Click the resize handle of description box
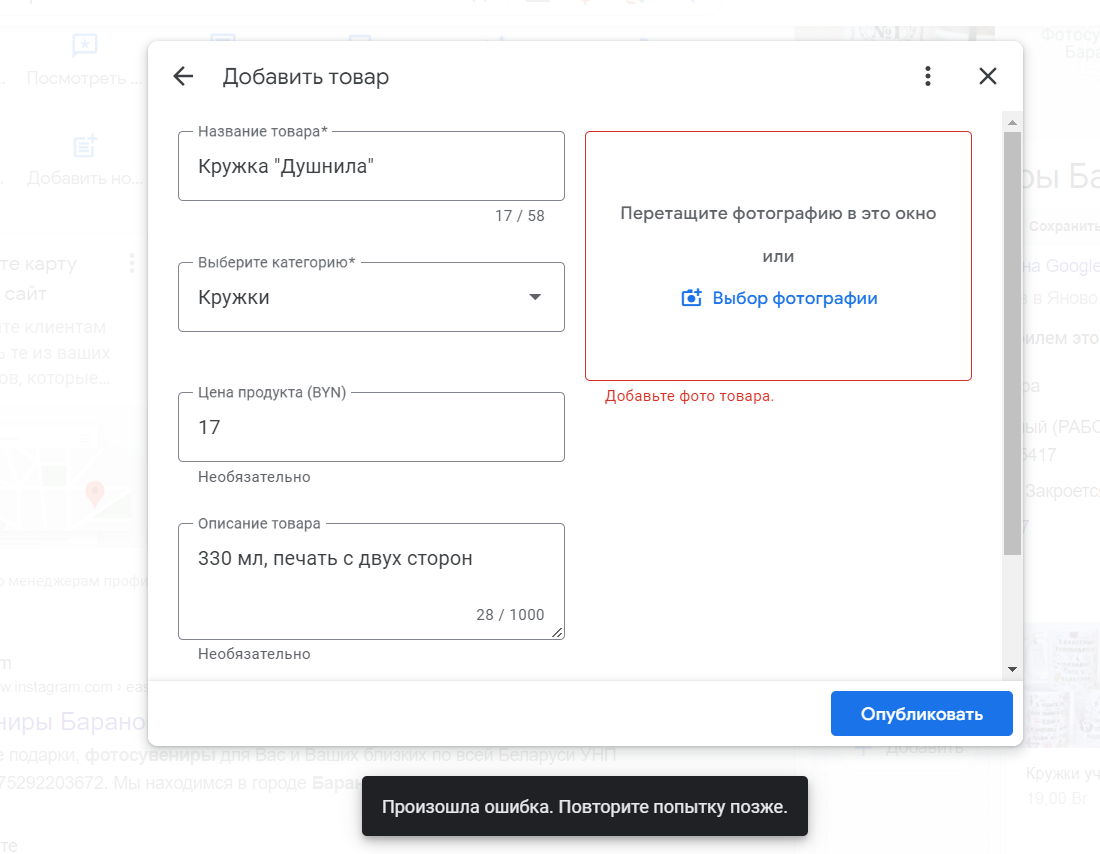Viewport: 1100px width, 854px height. 557,632
